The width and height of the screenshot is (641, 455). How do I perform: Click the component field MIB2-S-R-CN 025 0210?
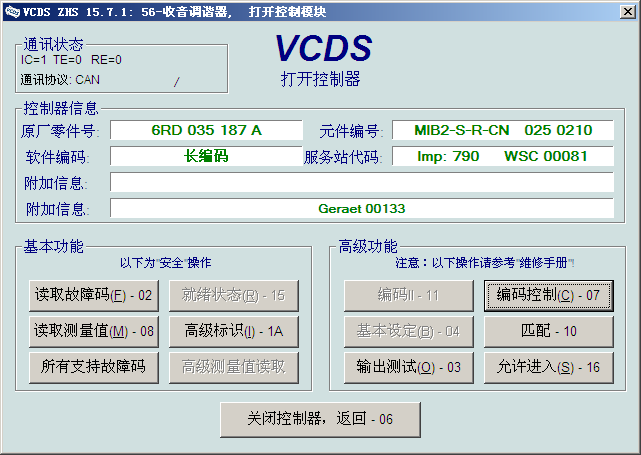[x=503, y=130]
